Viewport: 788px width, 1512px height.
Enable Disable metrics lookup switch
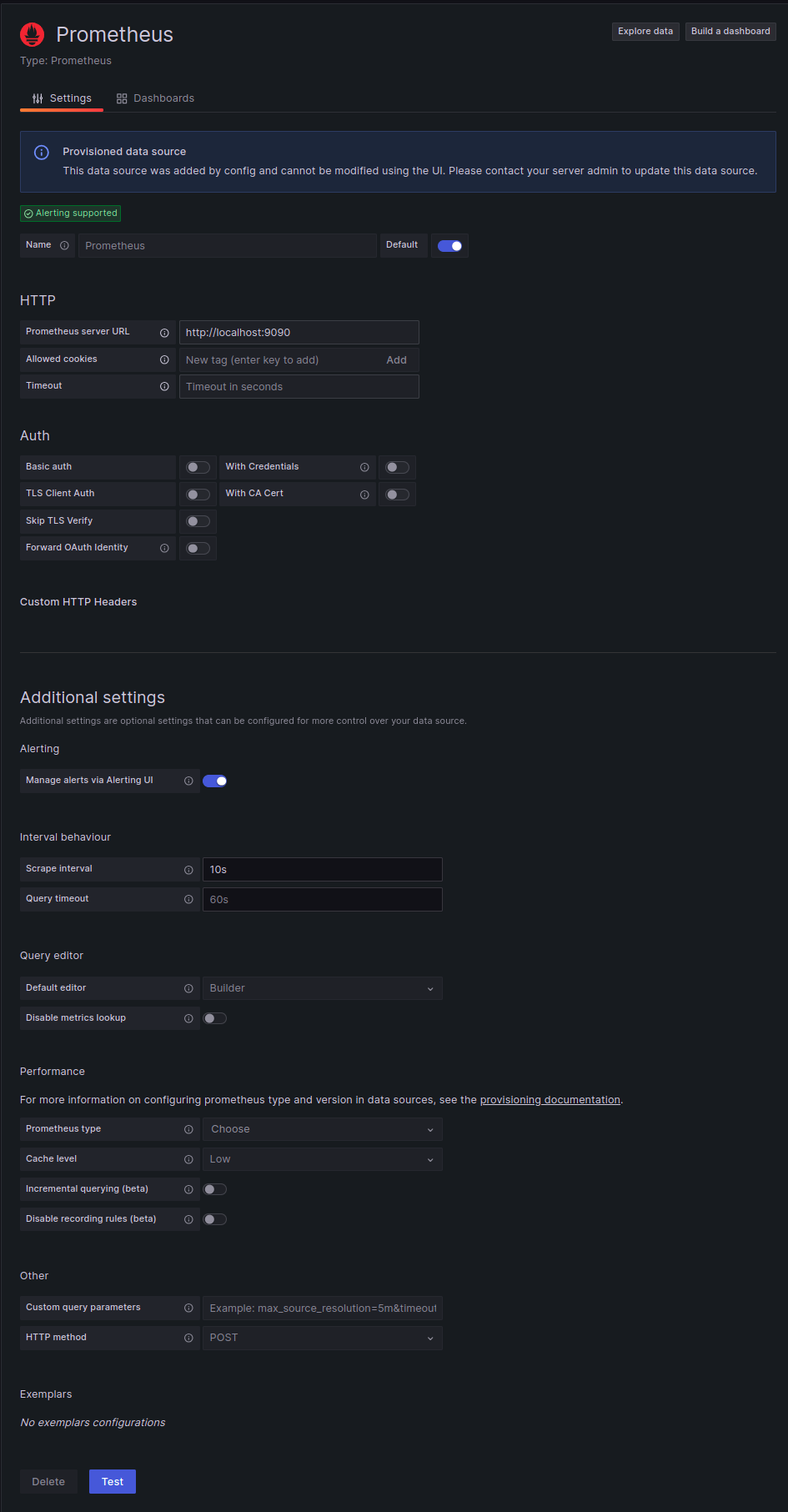[215, 1018]
